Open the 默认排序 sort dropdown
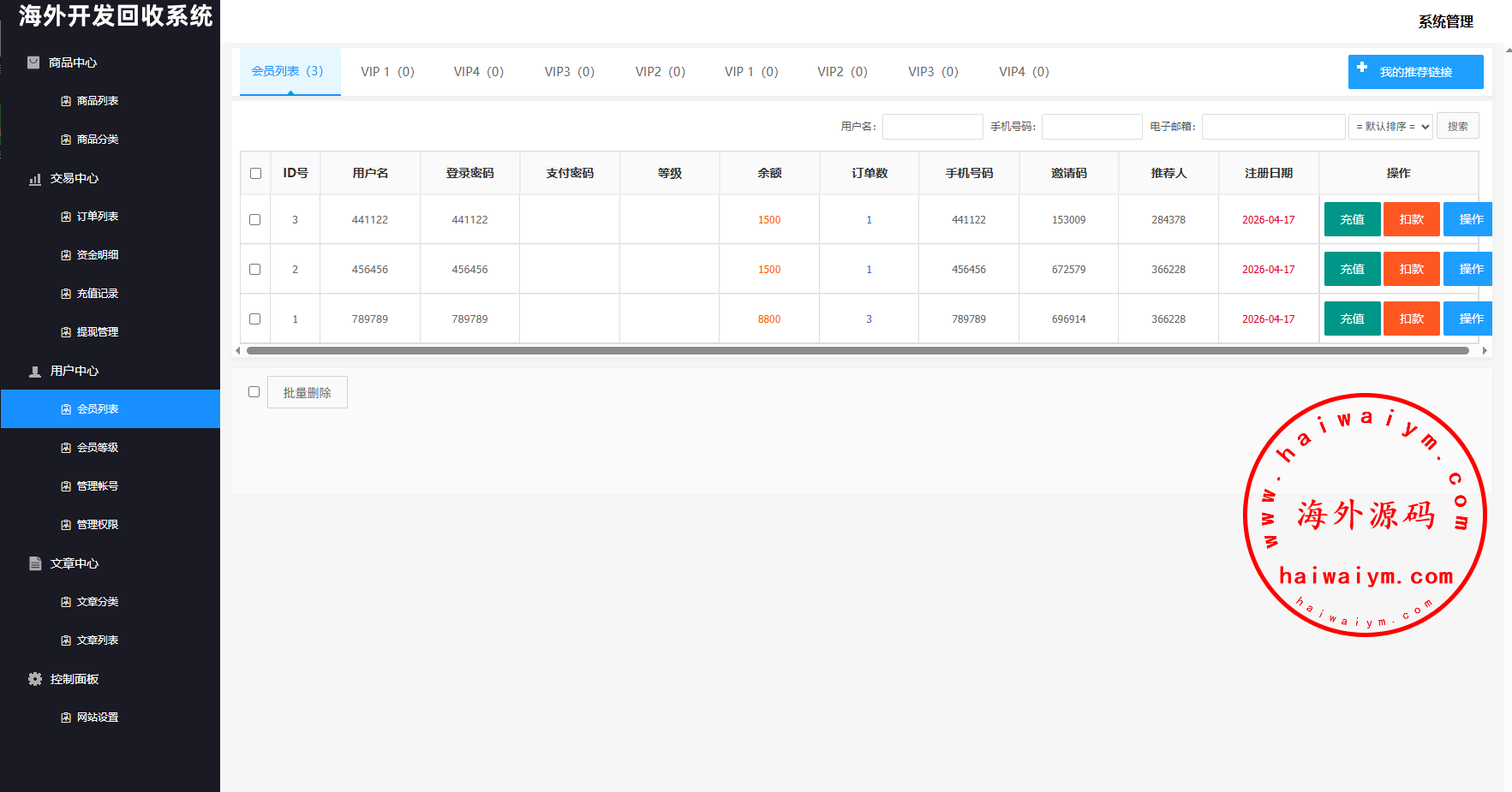1512x792 pixels. click(1390, 127)
